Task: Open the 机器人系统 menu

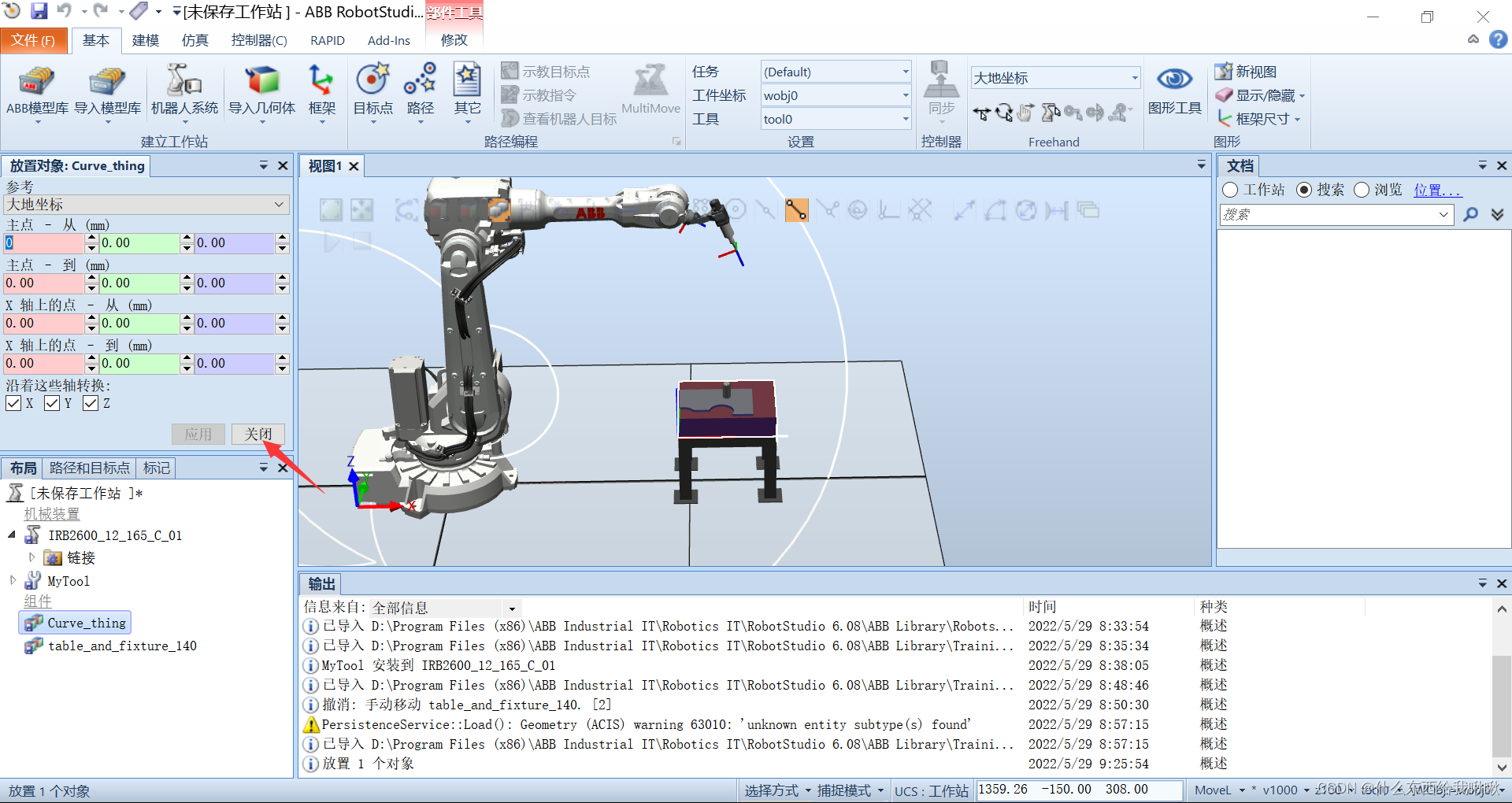Action: click(184, 93)
